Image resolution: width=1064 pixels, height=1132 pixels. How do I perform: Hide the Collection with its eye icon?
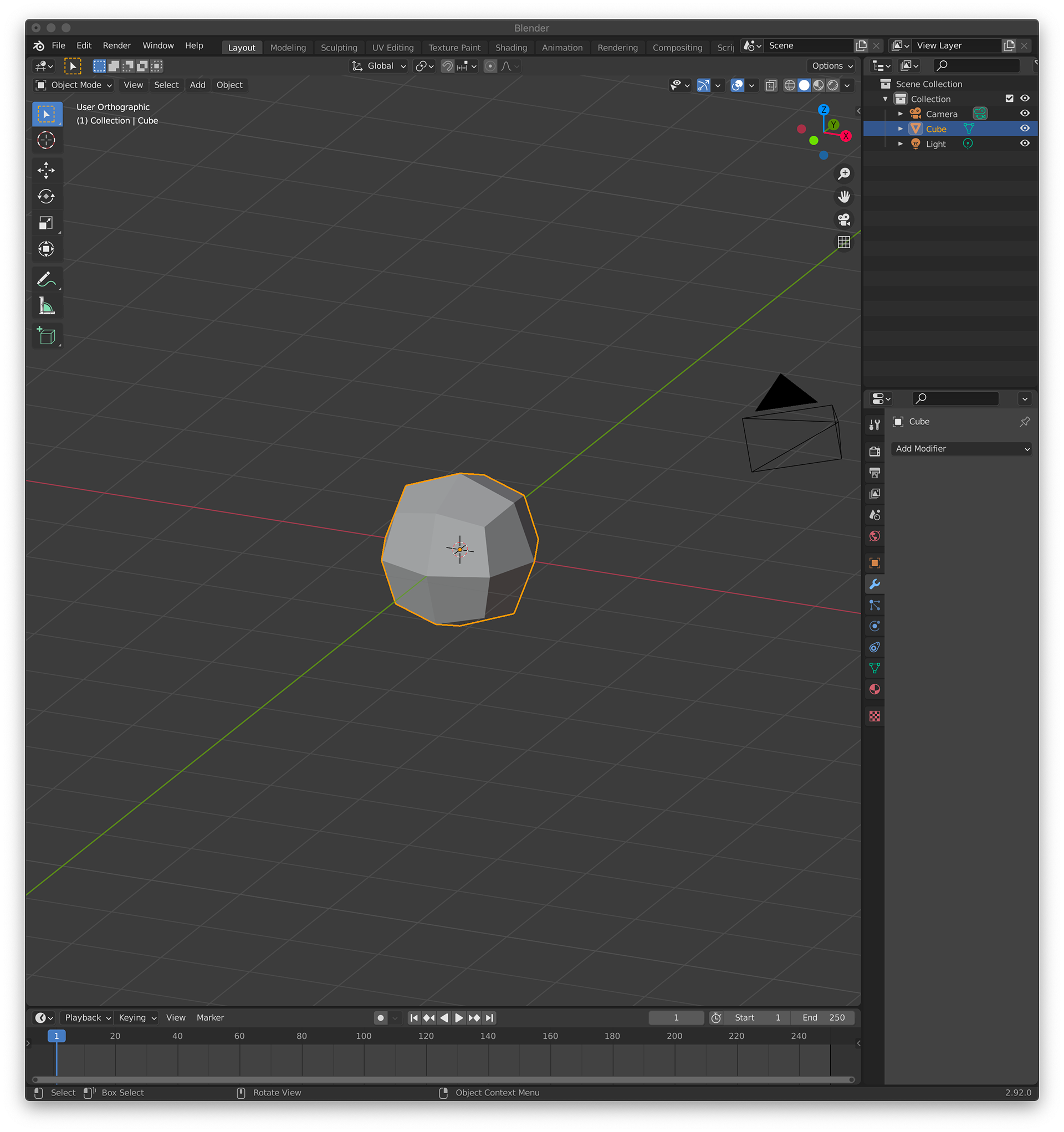coord(1025,99)
